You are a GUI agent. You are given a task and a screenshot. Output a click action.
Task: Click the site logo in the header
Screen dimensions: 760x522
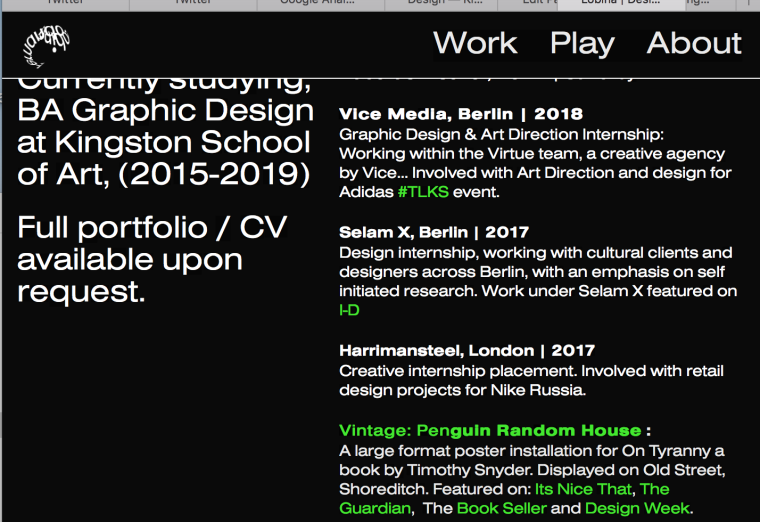point(47,43)
